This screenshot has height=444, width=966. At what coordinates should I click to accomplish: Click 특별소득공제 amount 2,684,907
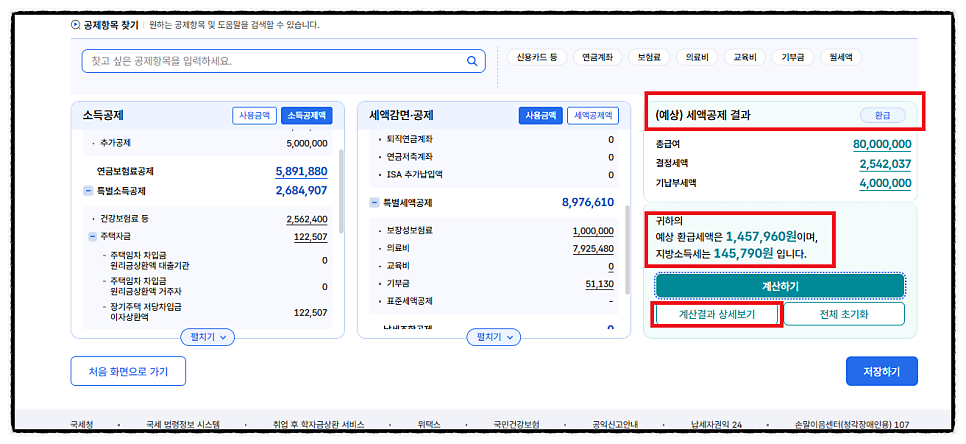click(x=302, y=191)
